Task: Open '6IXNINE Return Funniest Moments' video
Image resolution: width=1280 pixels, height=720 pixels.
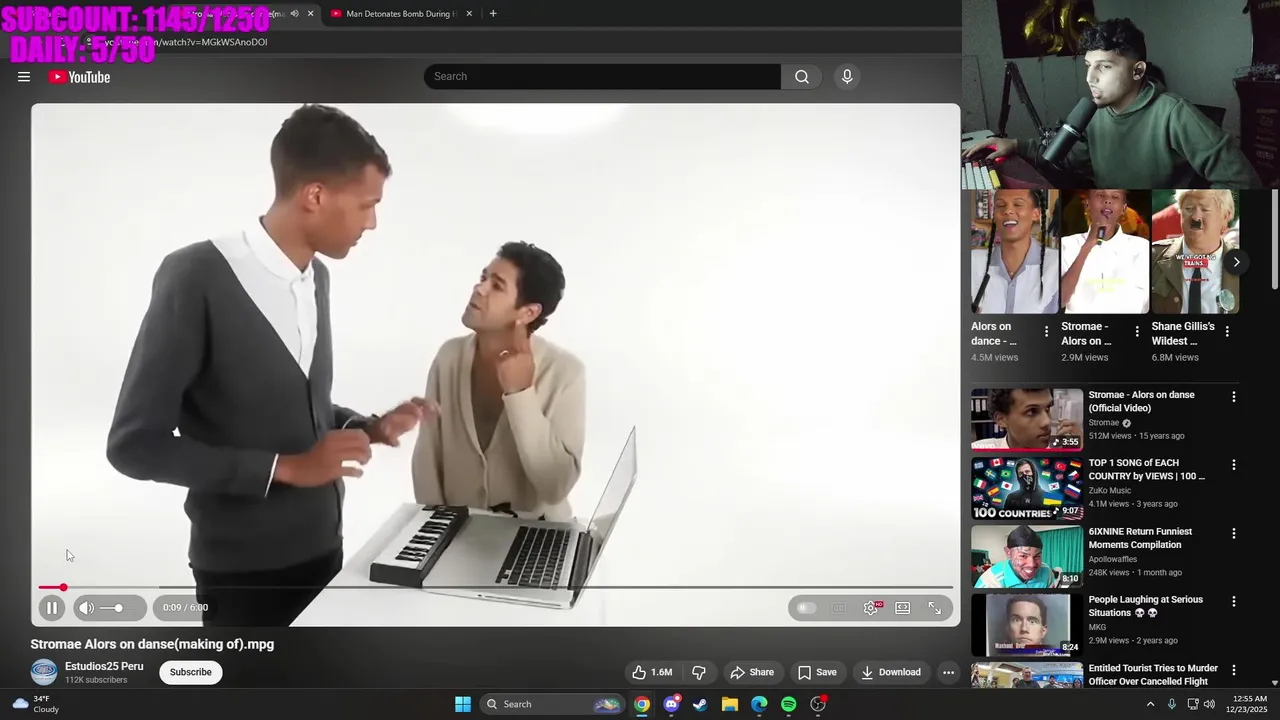Action: pyautogui.click(x=1140, y=538)
